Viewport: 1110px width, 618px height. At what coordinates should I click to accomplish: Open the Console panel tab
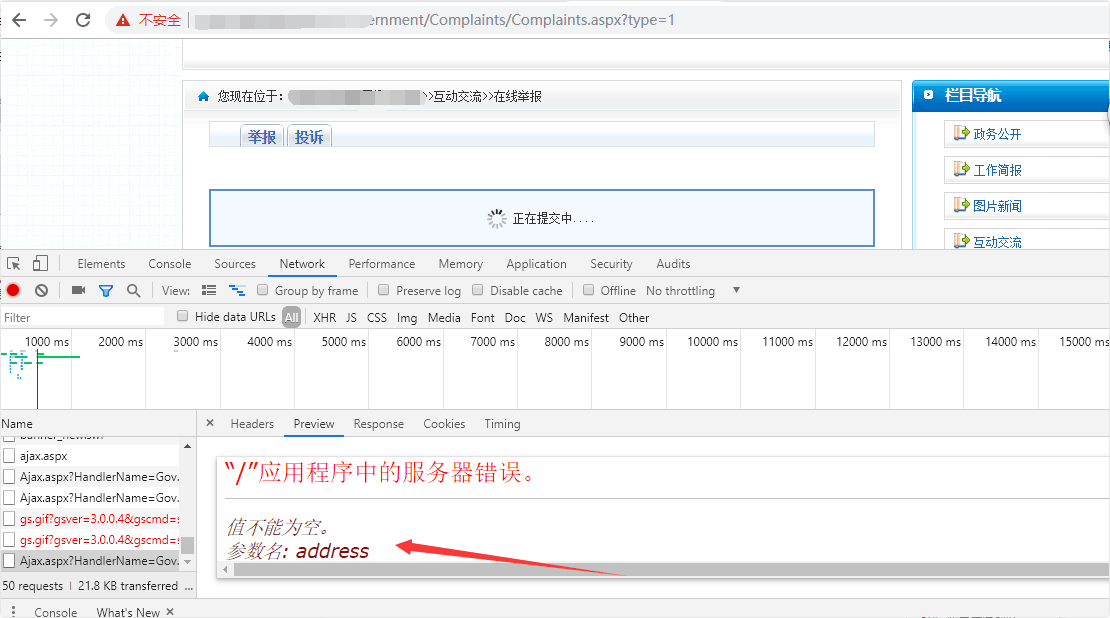tap(169, 264)
